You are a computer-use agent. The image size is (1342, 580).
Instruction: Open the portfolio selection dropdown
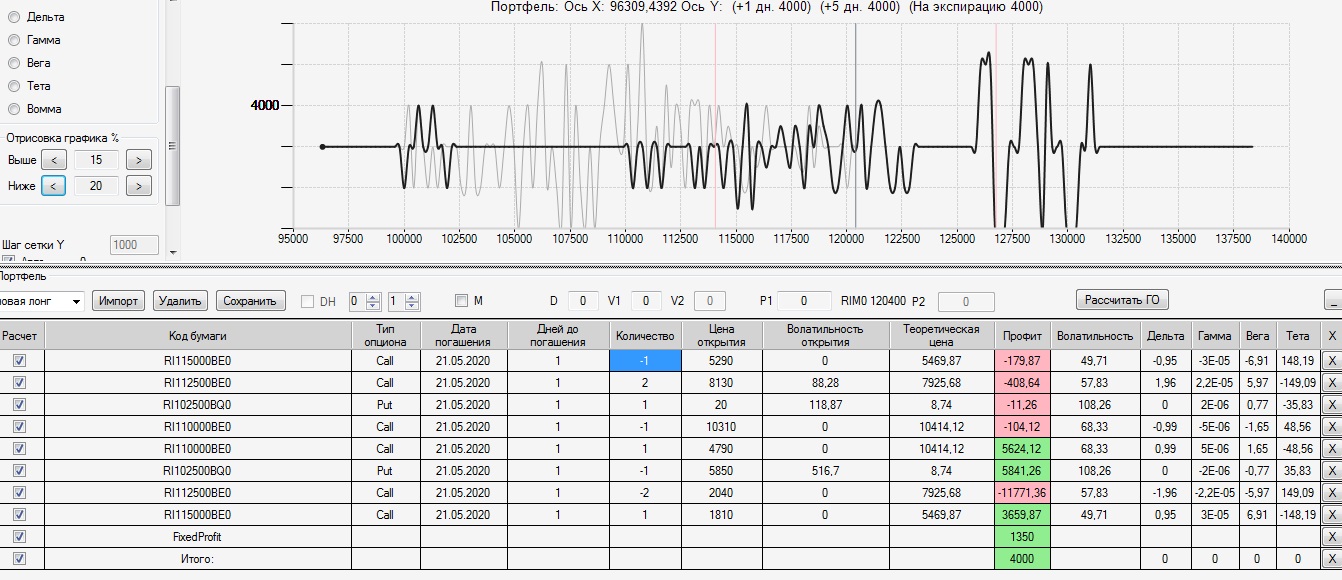click(x=76, y=301)
